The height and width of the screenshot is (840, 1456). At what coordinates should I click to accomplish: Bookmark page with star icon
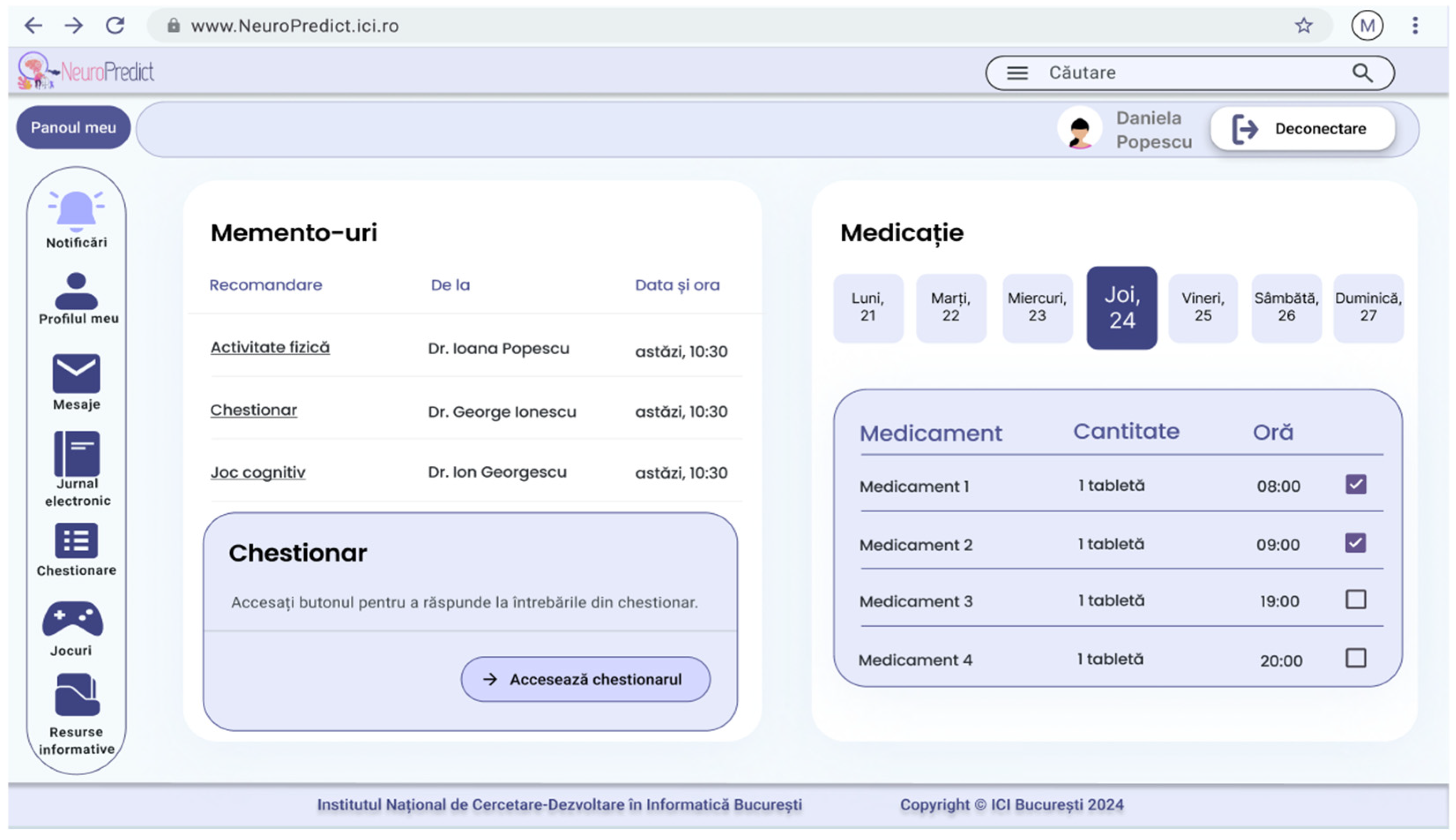click(1303, 26)
